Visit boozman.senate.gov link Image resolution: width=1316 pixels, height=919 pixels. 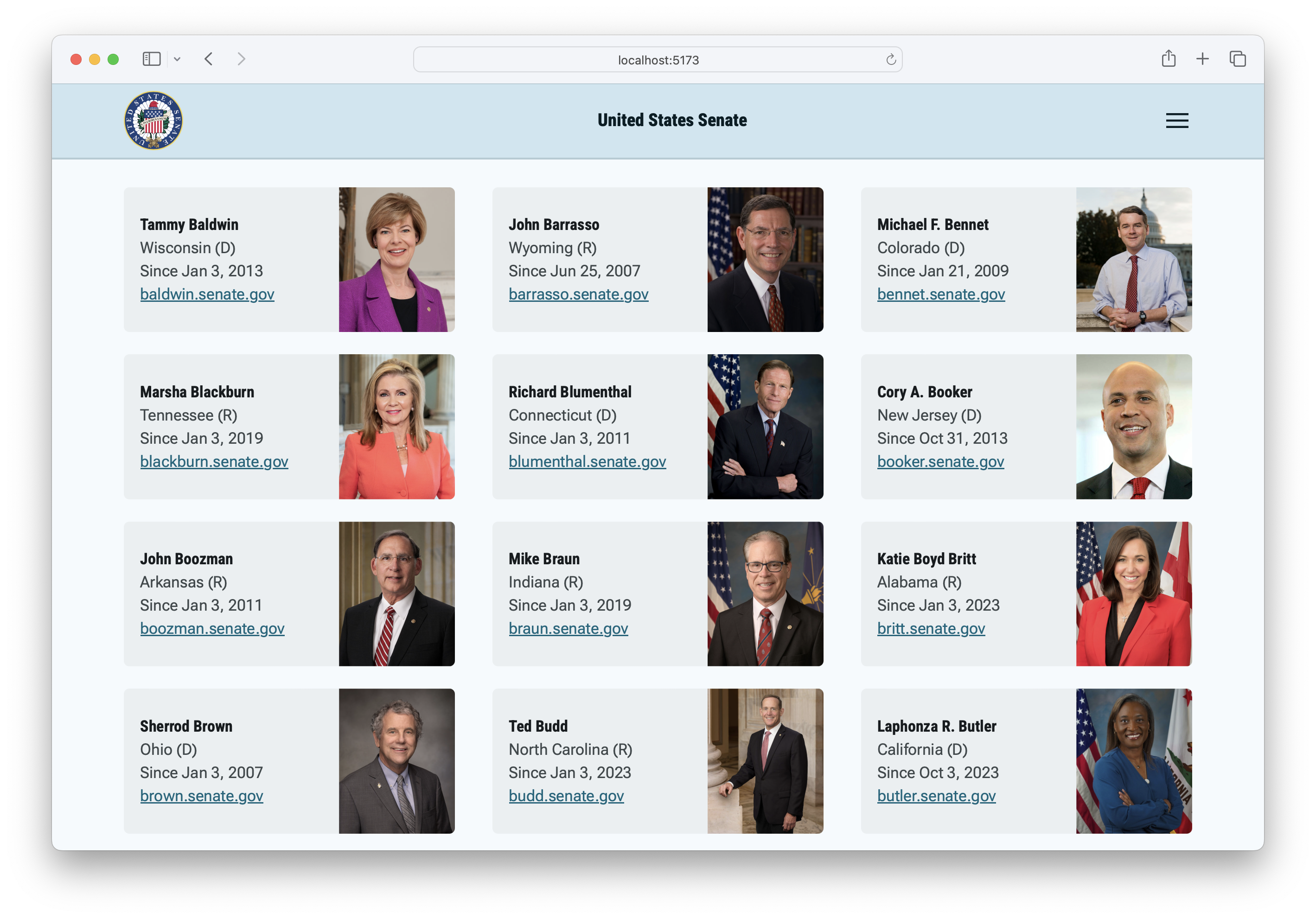pyautogui.click(x=212, y=628)
